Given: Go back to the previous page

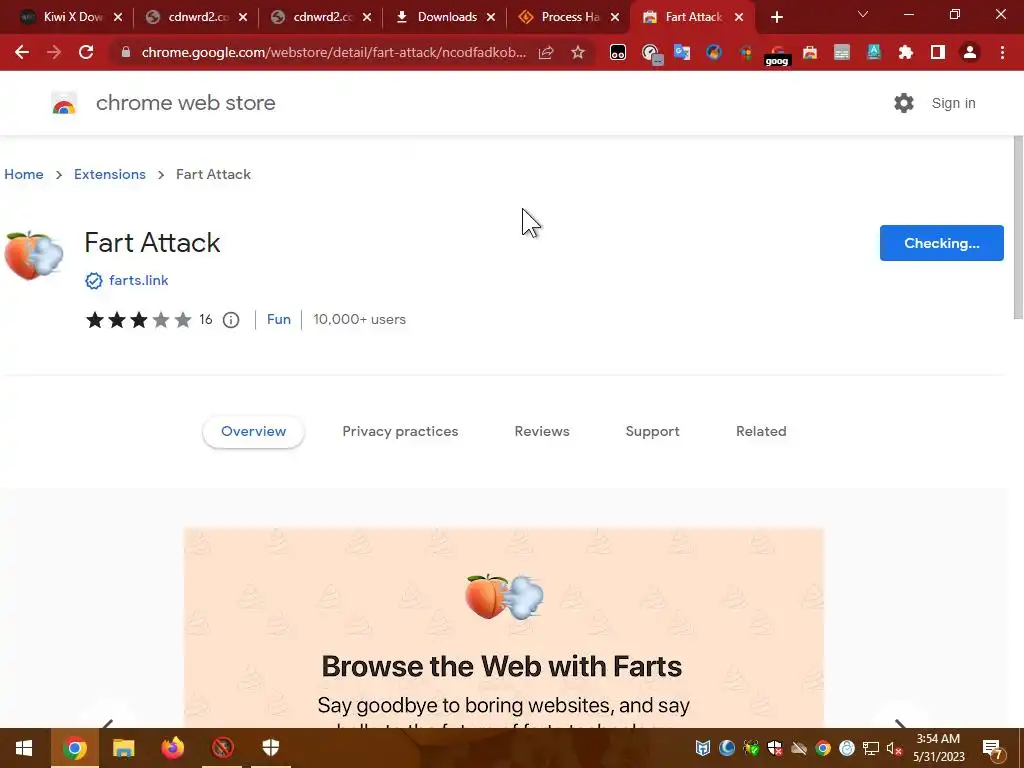Looking at the screenshot, I should [x=22, y=52].
